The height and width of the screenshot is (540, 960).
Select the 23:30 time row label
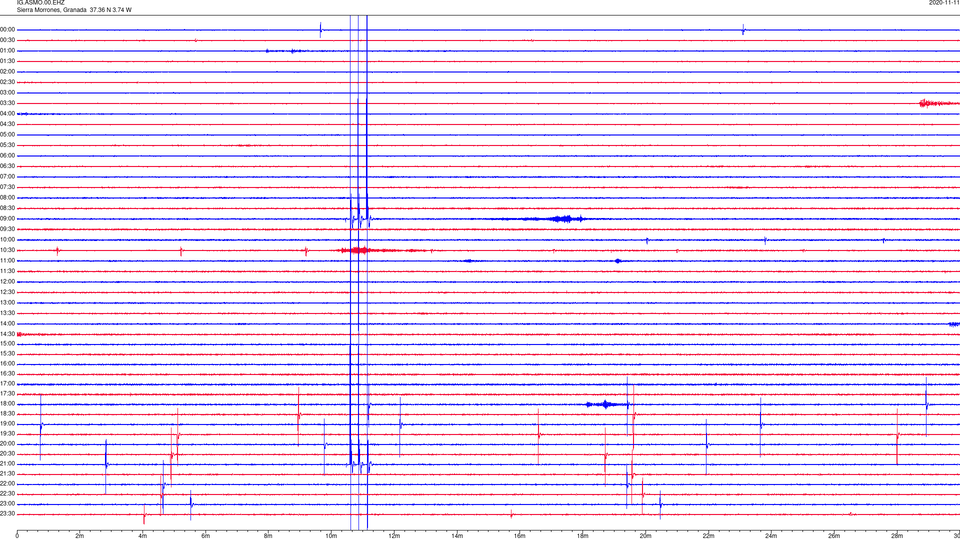click(8, 514)
